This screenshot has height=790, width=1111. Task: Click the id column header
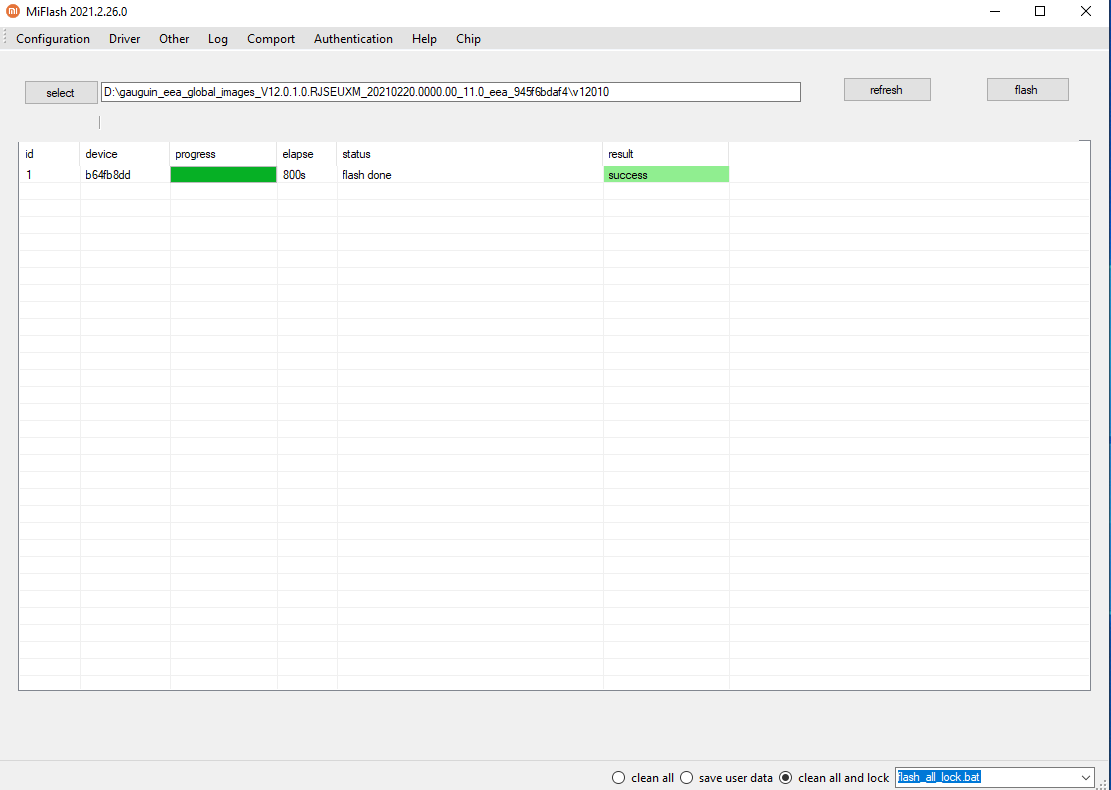coord(50,154)
